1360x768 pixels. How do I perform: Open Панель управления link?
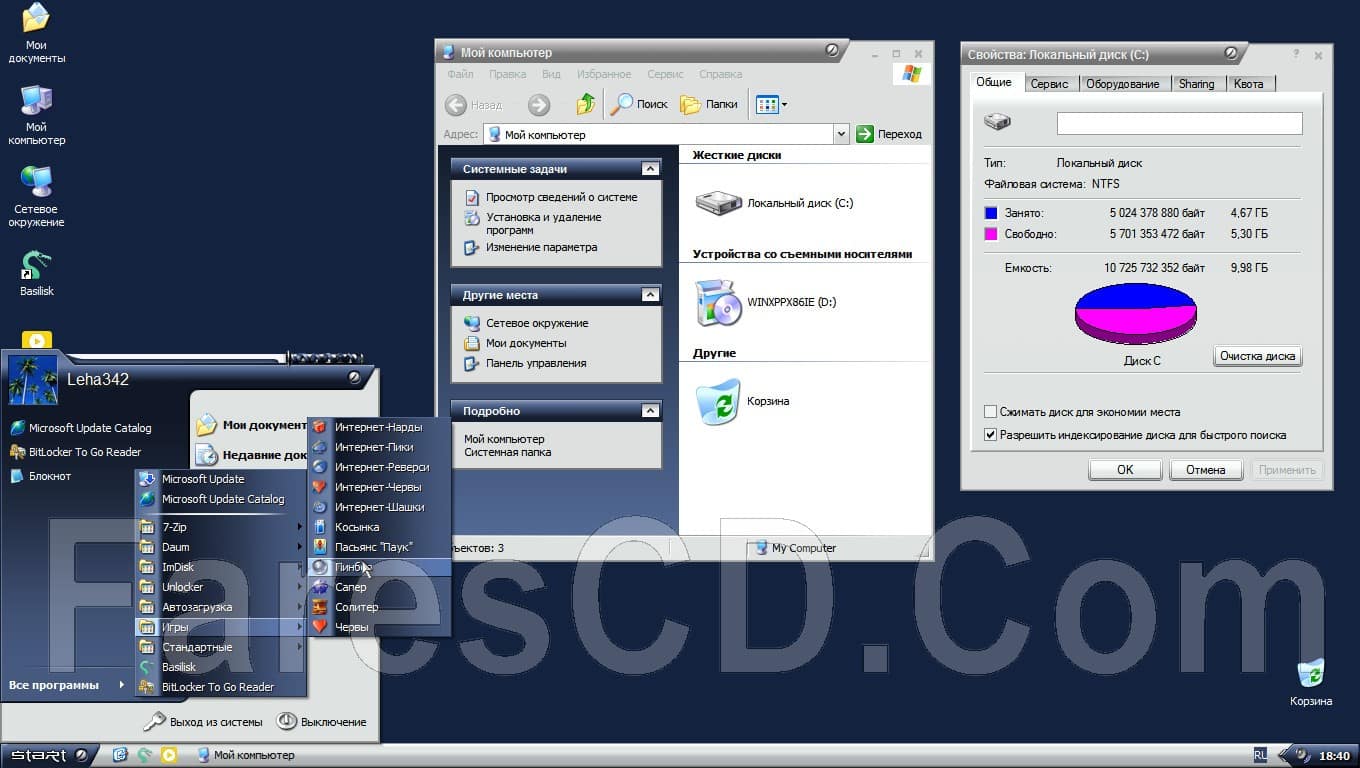pos(536,363)
